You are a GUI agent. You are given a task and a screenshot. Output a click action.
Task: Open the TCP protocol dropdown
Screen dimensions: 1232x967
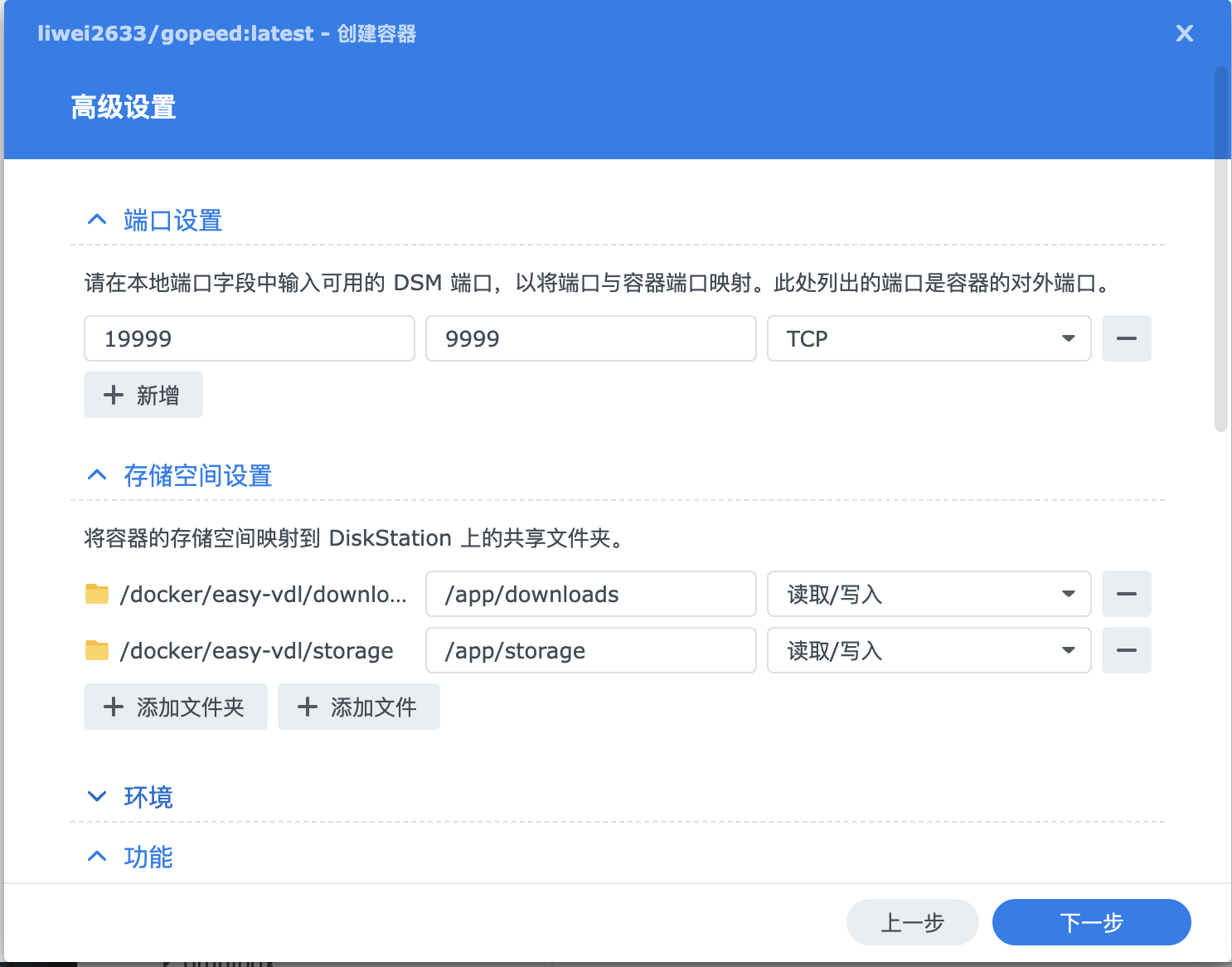[x=928, y=338]
